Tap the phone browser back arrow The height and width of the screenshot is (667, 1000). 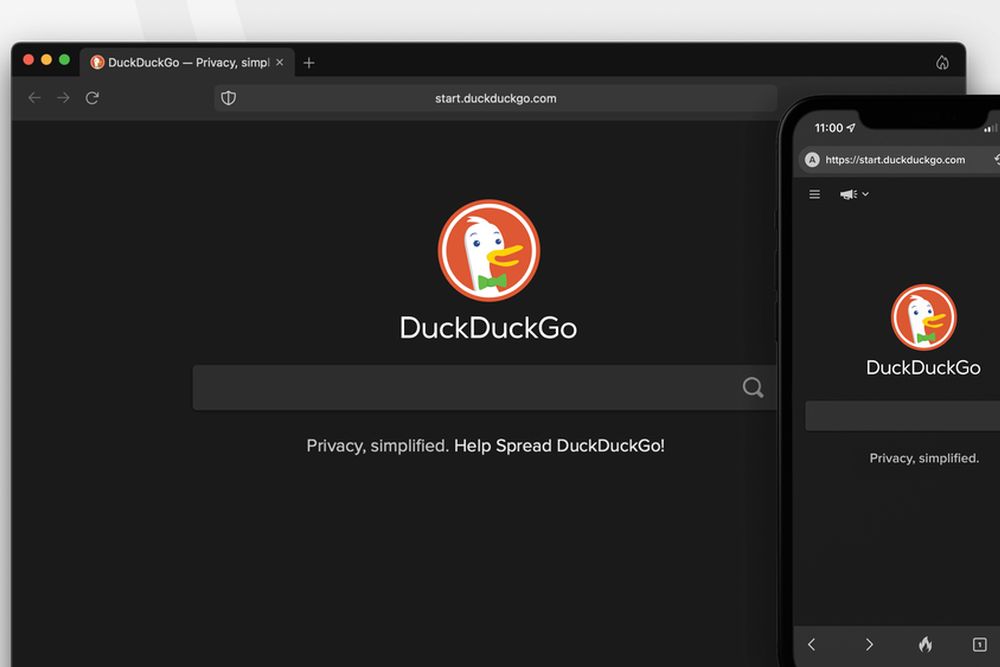point(812,644)
